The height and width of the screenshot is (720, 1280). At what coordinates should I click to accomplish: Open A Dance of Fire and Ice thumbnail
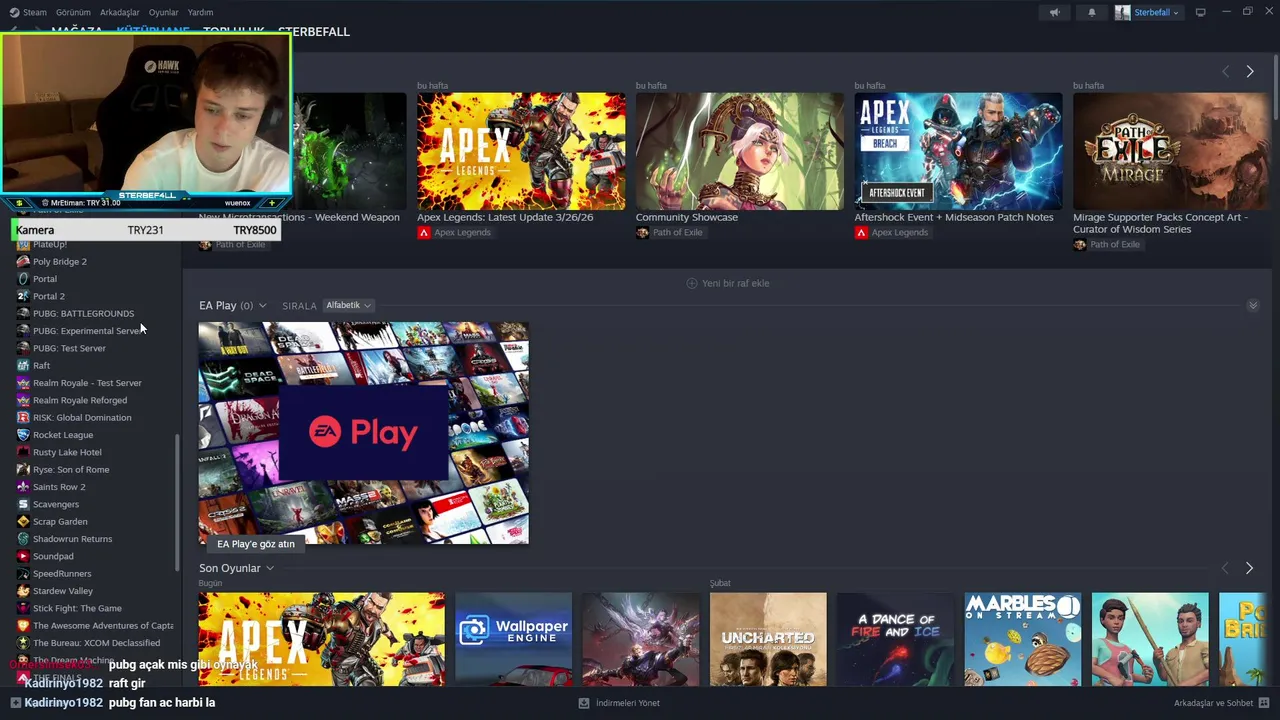pos(895,639)
